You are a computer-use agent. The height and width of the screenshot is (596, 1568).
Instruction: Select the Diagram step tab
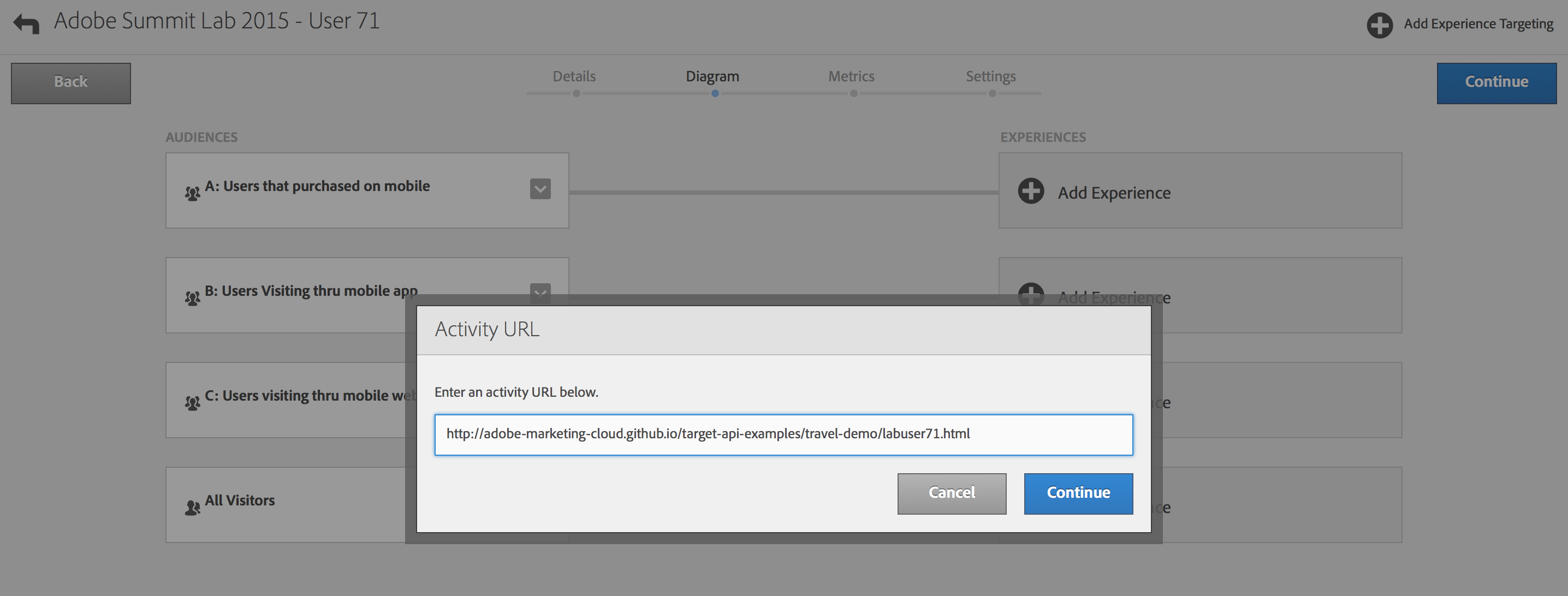712,77
